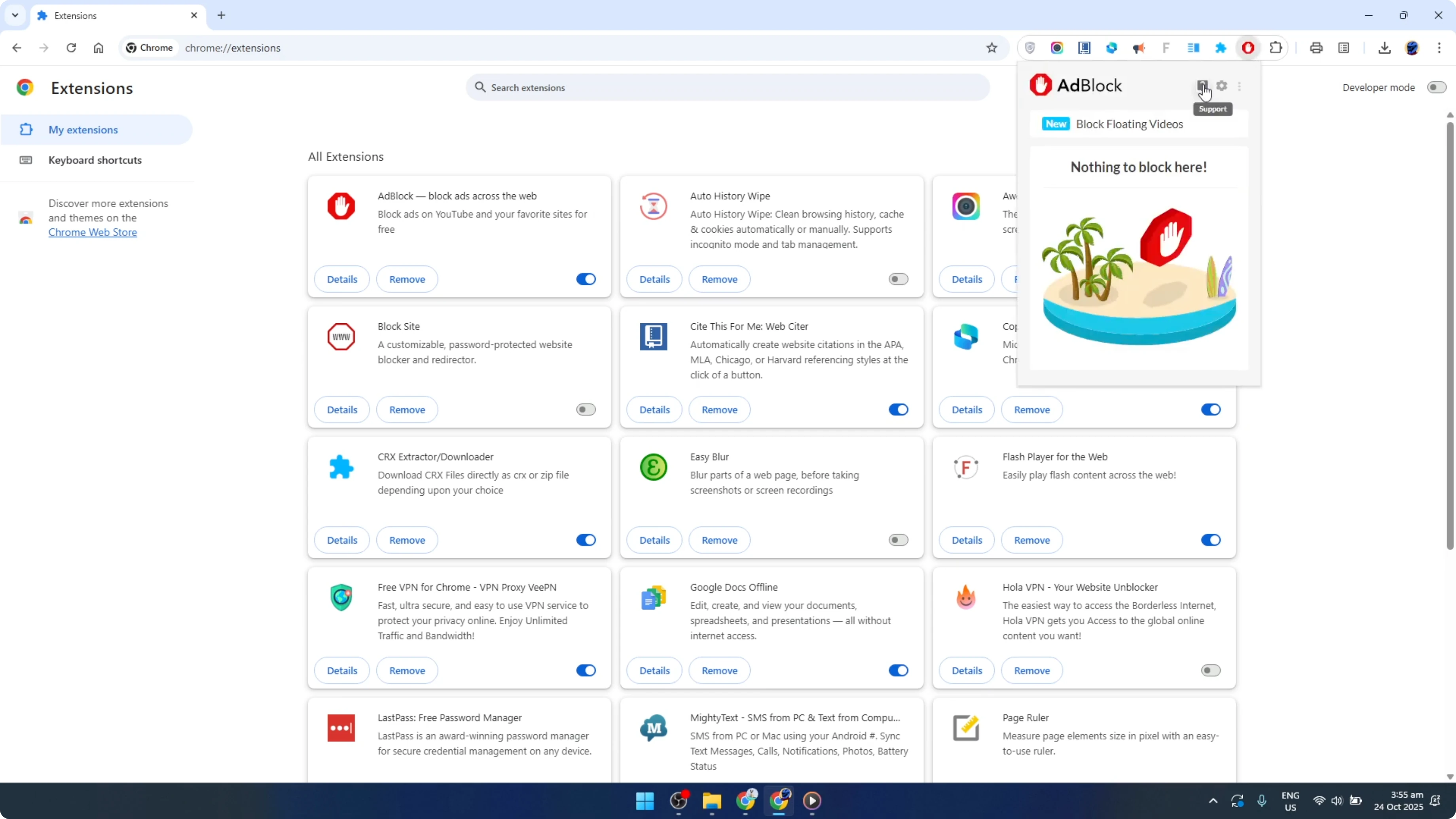The image size is (1456, 819).
Task: Enable the Auto History Wipe extension
Action: [x=898, y=279]
